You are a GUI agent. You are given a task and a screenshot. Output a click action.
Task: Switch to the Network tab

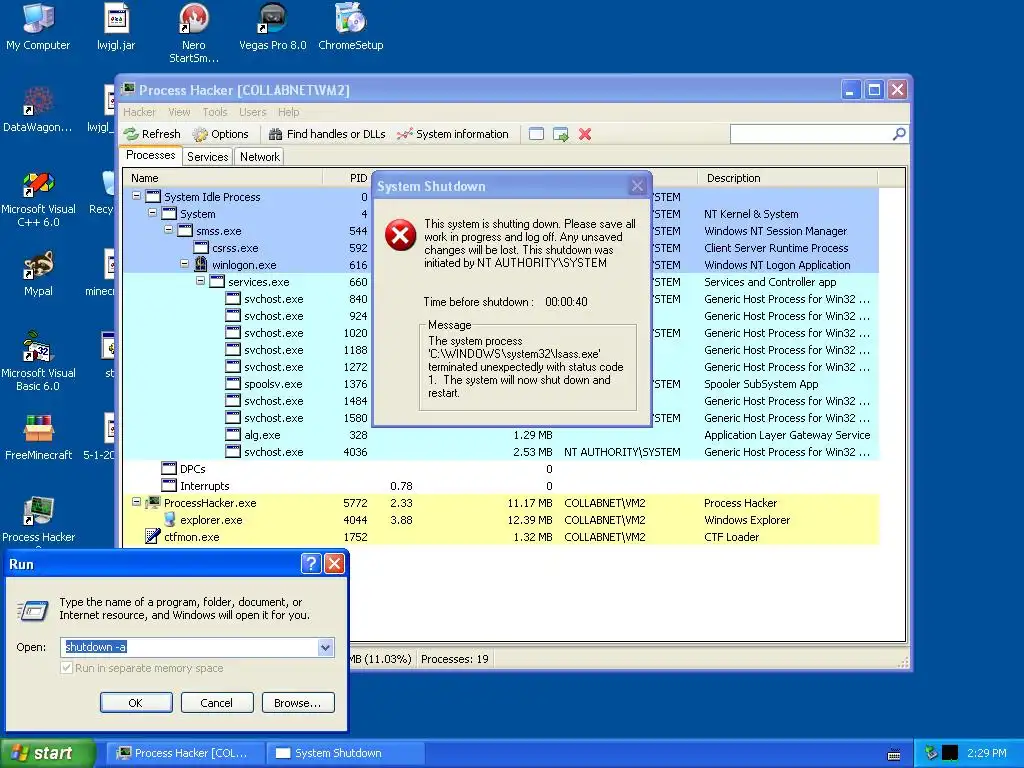pyautogui.click(x=260, y=157)
